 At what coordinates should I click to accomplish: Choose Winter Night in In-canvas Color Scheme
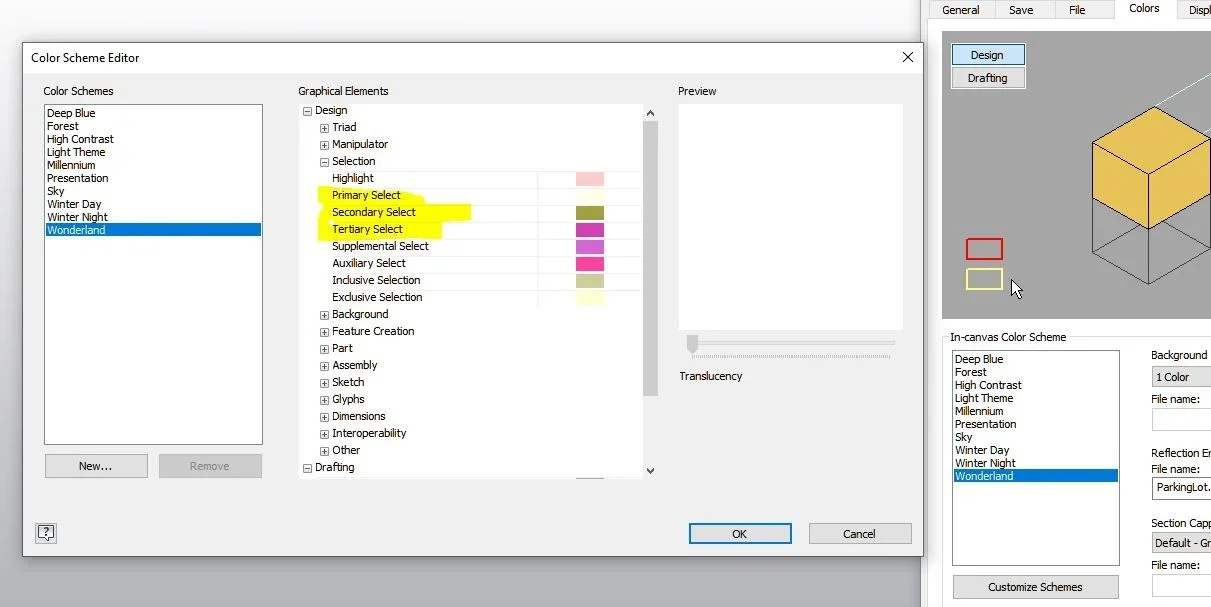1035,463
